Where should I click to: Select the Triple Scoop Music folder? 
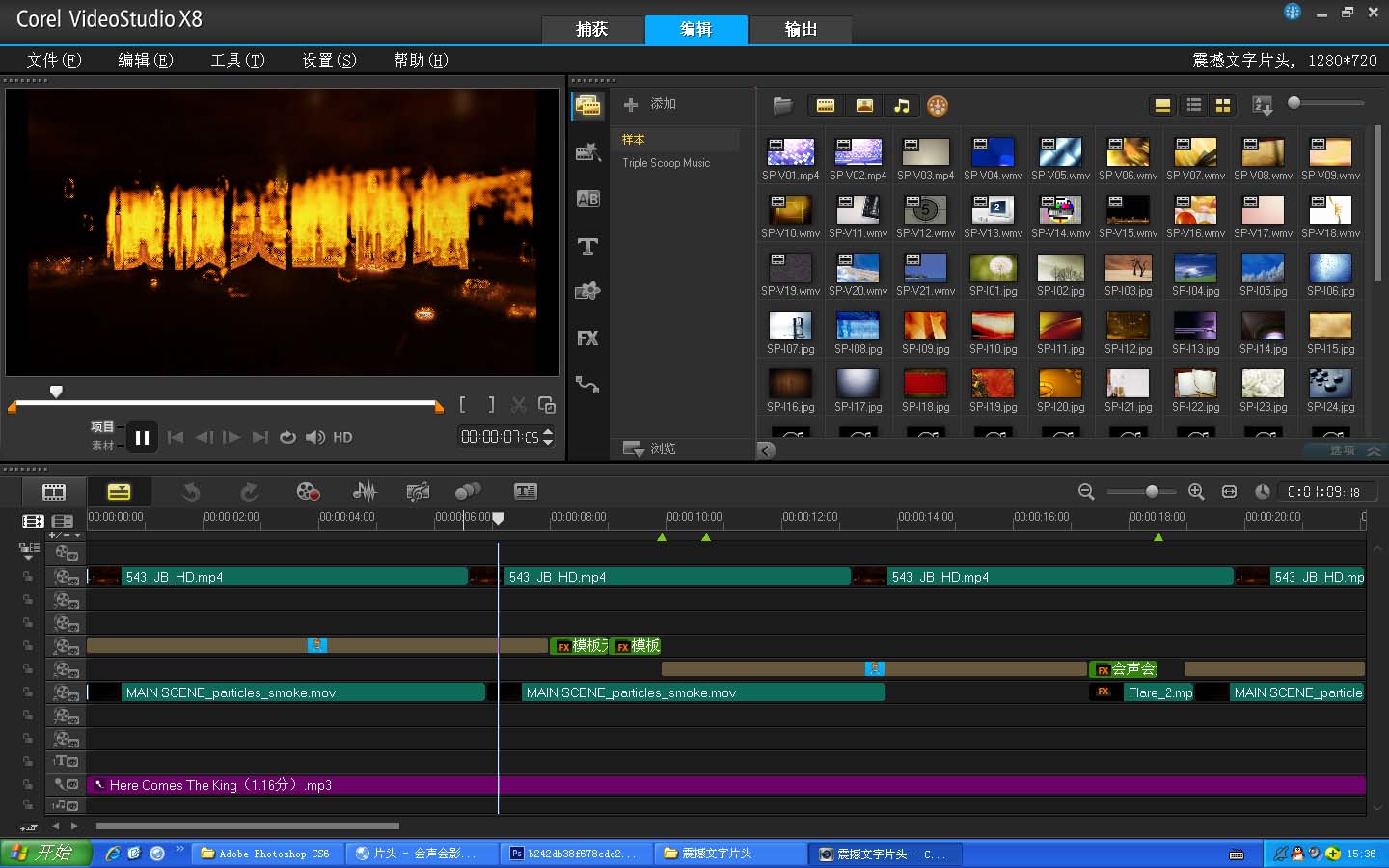[x=667, y=163]
